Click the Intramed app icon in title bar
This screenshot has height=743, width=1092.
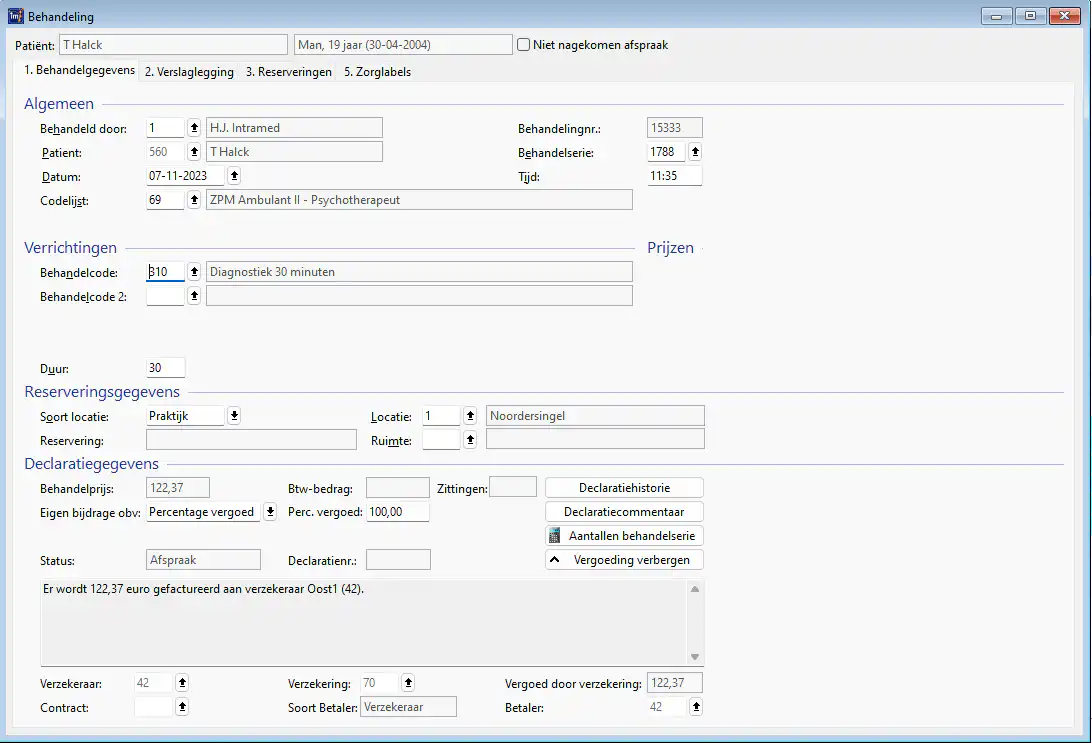(15, 16)
